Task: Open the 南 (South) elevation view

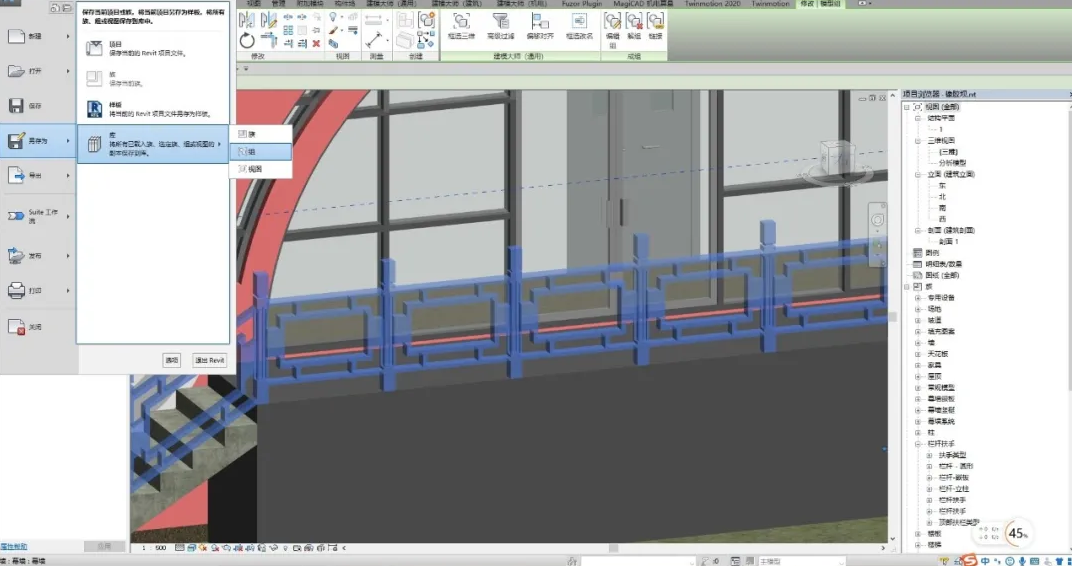Action: [x=942, y=207]
